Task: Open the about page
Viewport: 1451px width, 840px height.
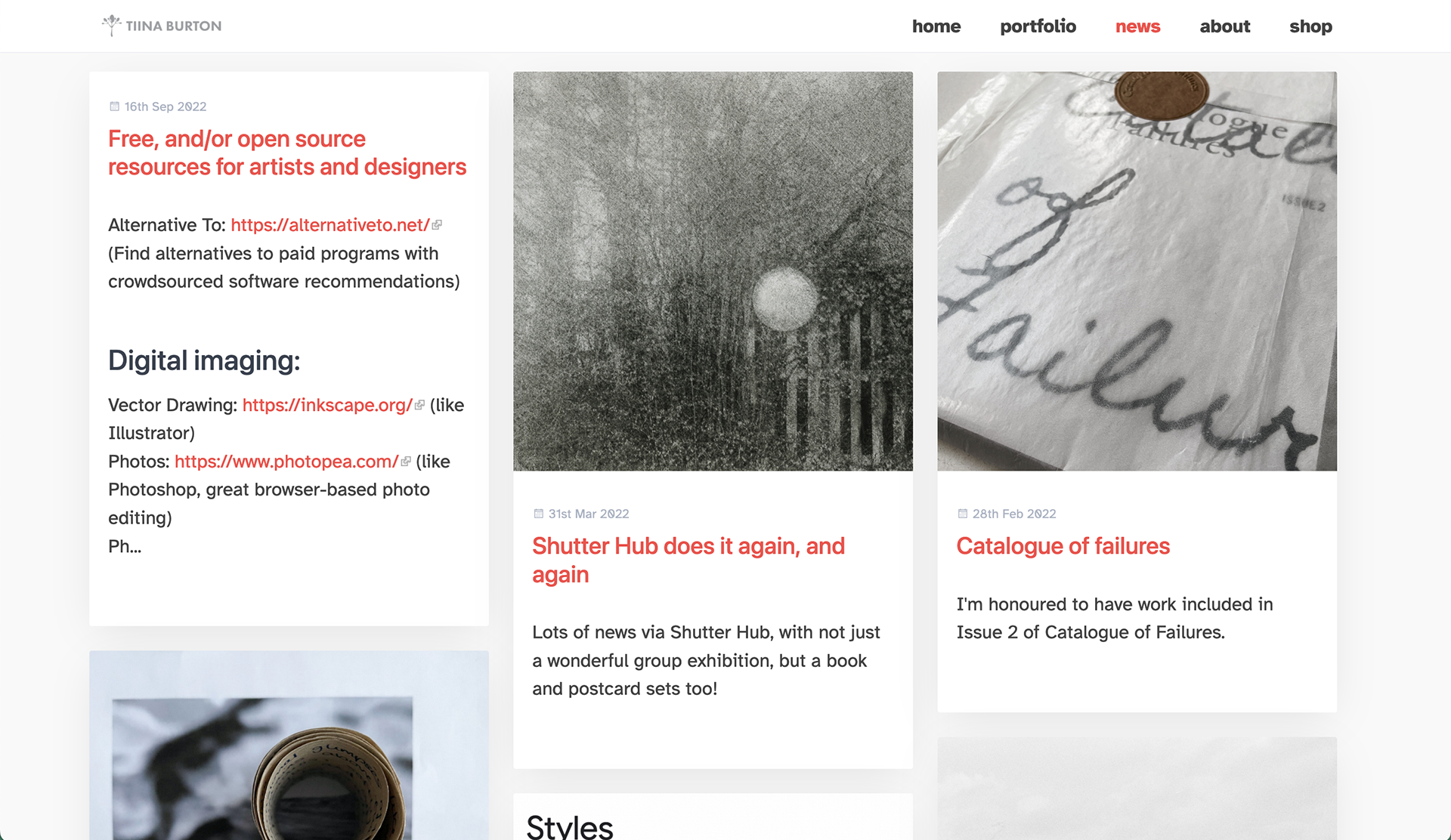Action: pos(1225,26)
